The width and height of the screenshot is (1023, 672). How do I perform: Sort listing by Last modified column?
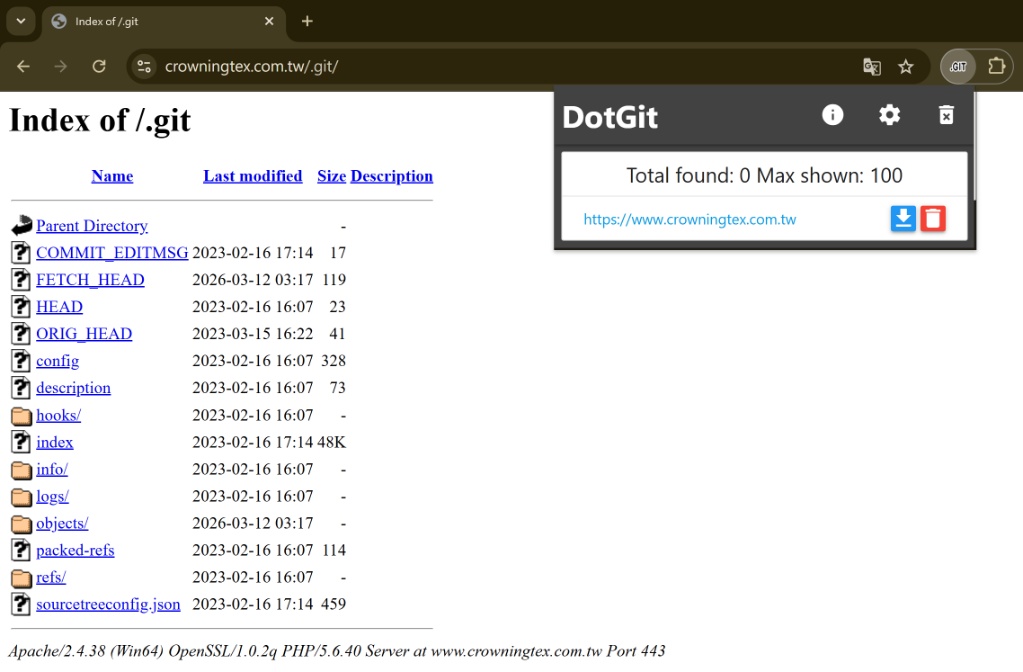click(x=252, y=176)
